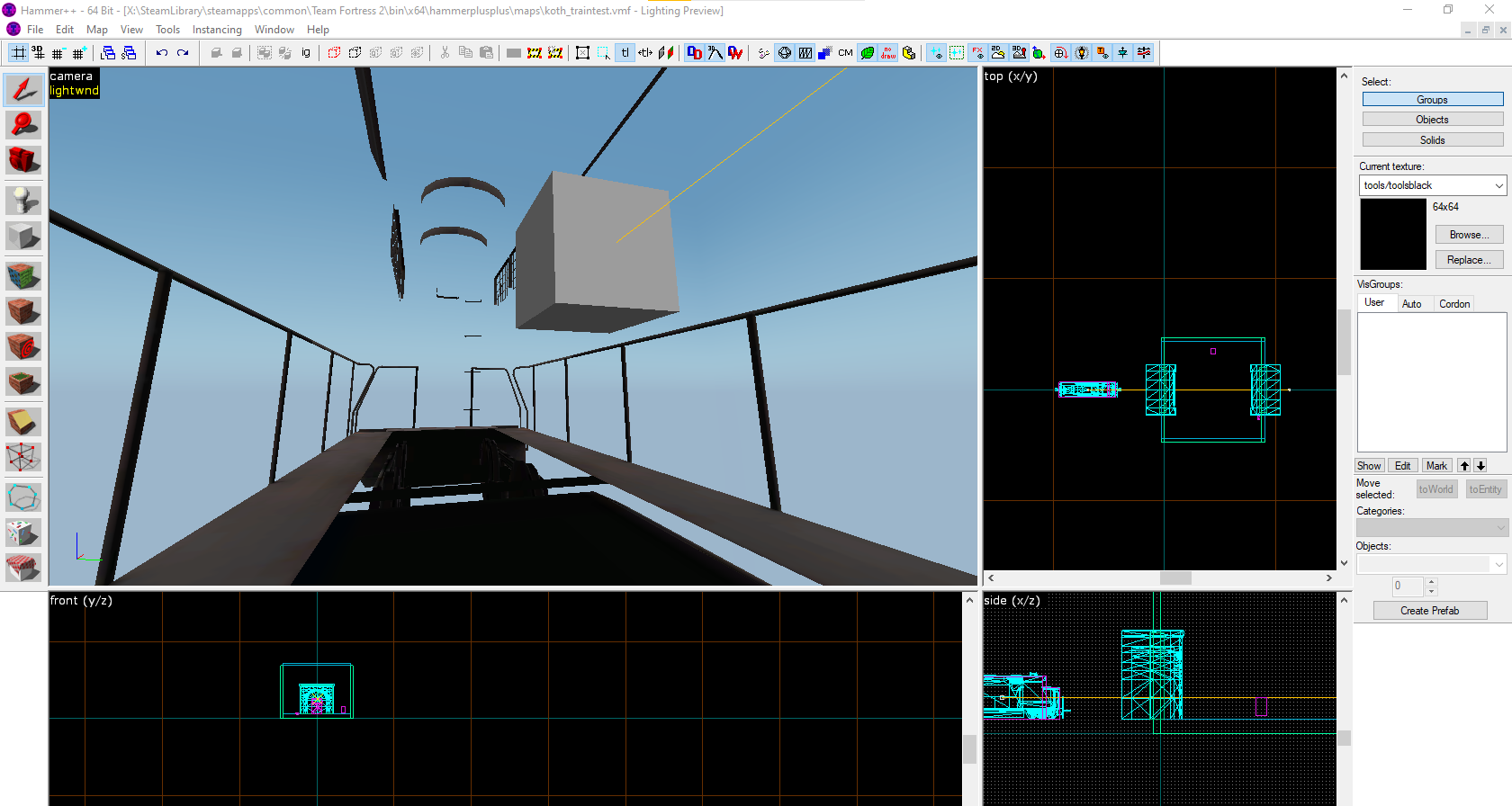Click the Replace... texture button

click(1469, 260)
